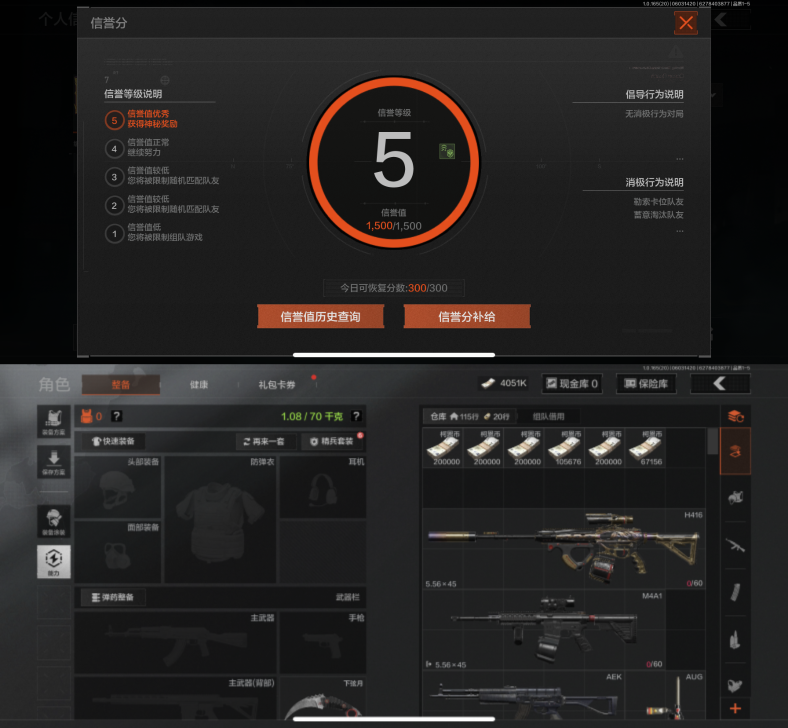788x728 pixels.
Task: Select the 组队借用 team borrow tab
Action: coord(548,416)
